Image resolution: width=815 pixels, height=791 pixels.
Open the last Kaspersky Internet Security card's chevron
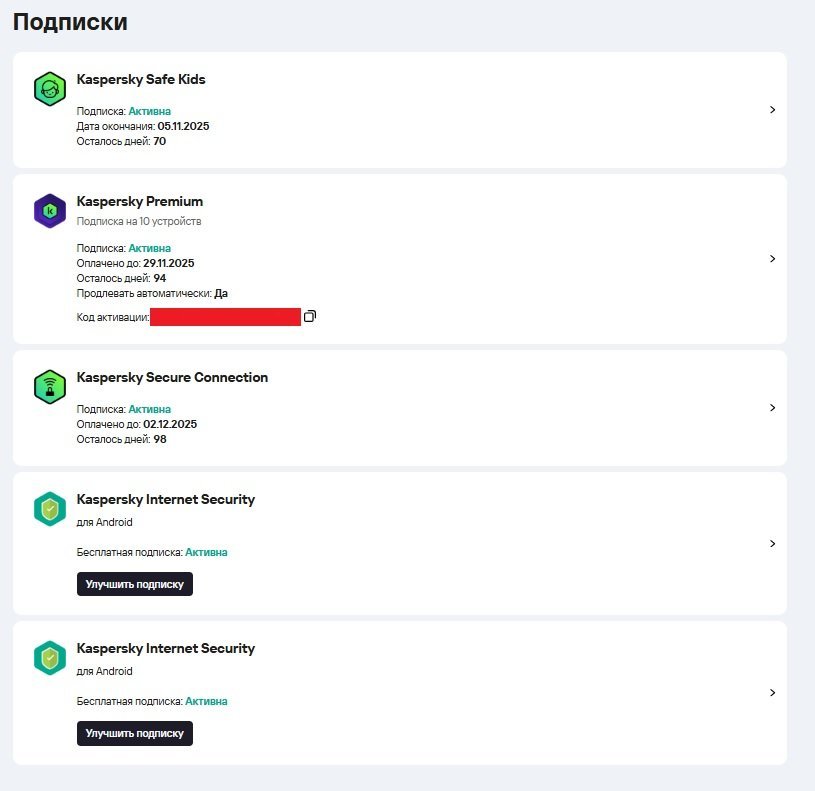click(772, 693)
